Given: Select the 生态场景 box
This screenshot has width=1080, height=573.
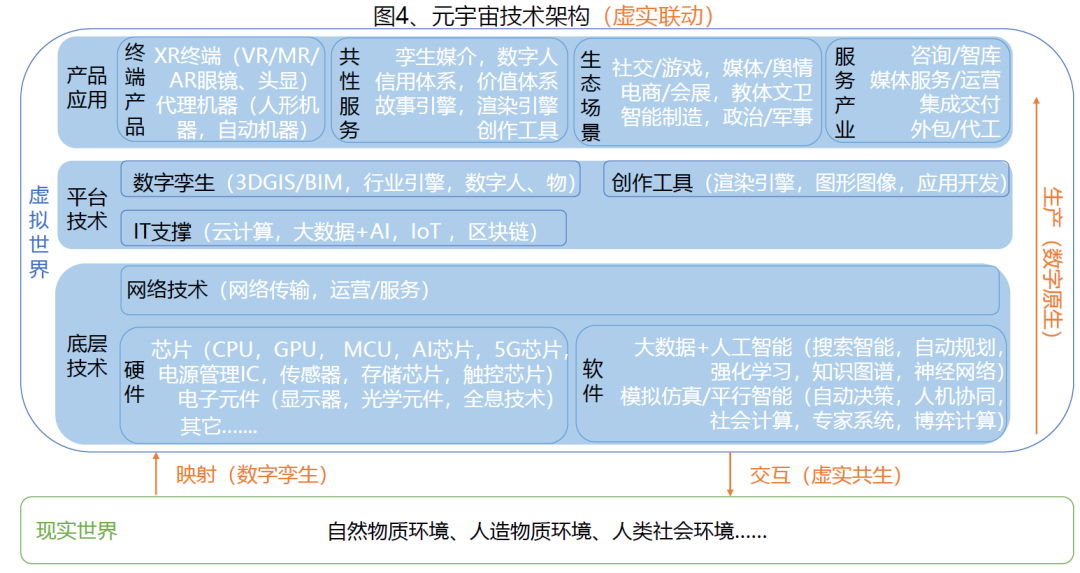Looking at the screenshot, I should tap(697, 91).
